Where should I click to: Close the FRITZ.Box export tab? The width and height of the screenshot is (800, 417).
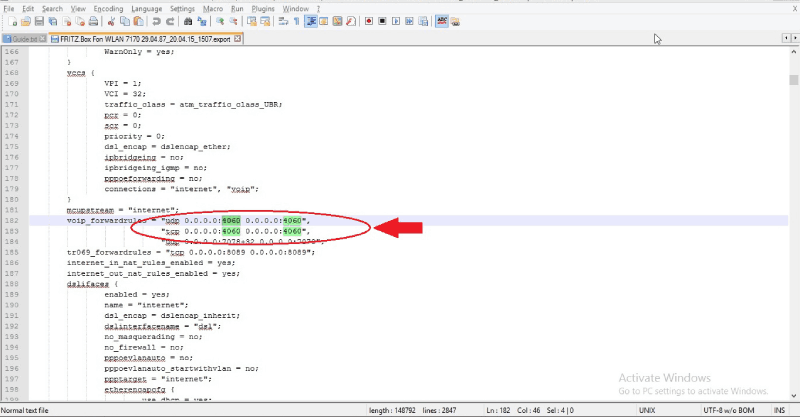(x=237, y=39)
